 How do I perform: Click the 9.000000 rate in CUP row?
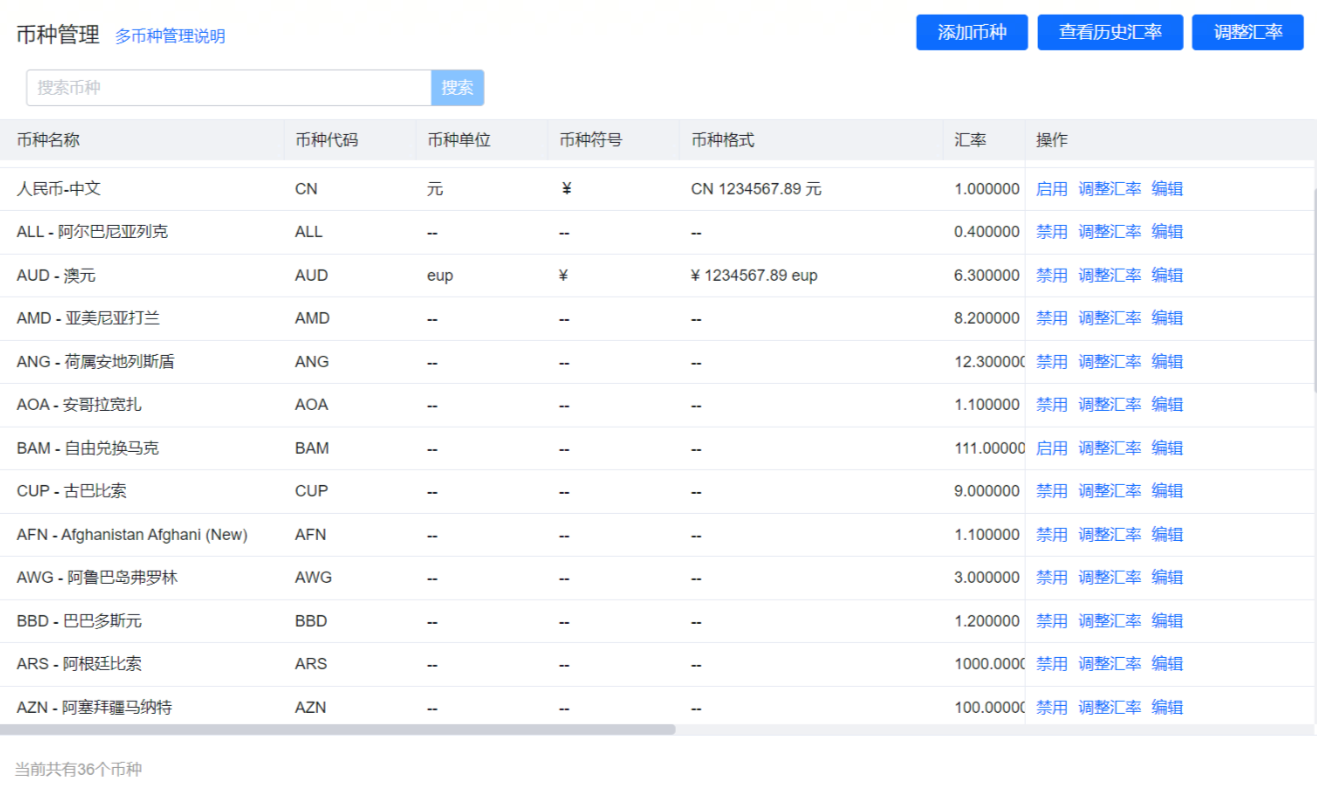(x=987, y=490)
